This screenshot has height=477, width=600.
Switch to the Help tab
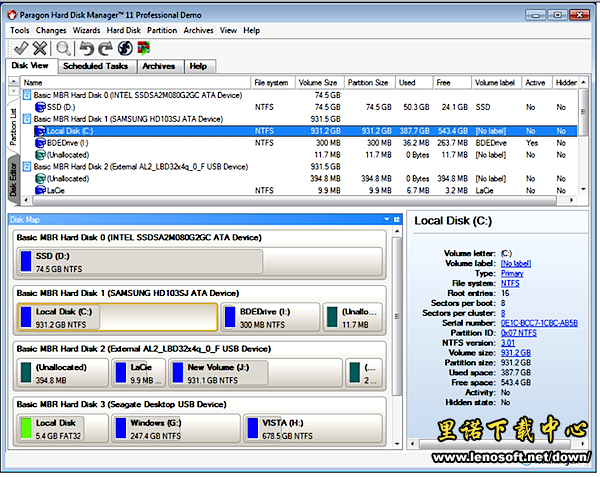tap(198, 66)
